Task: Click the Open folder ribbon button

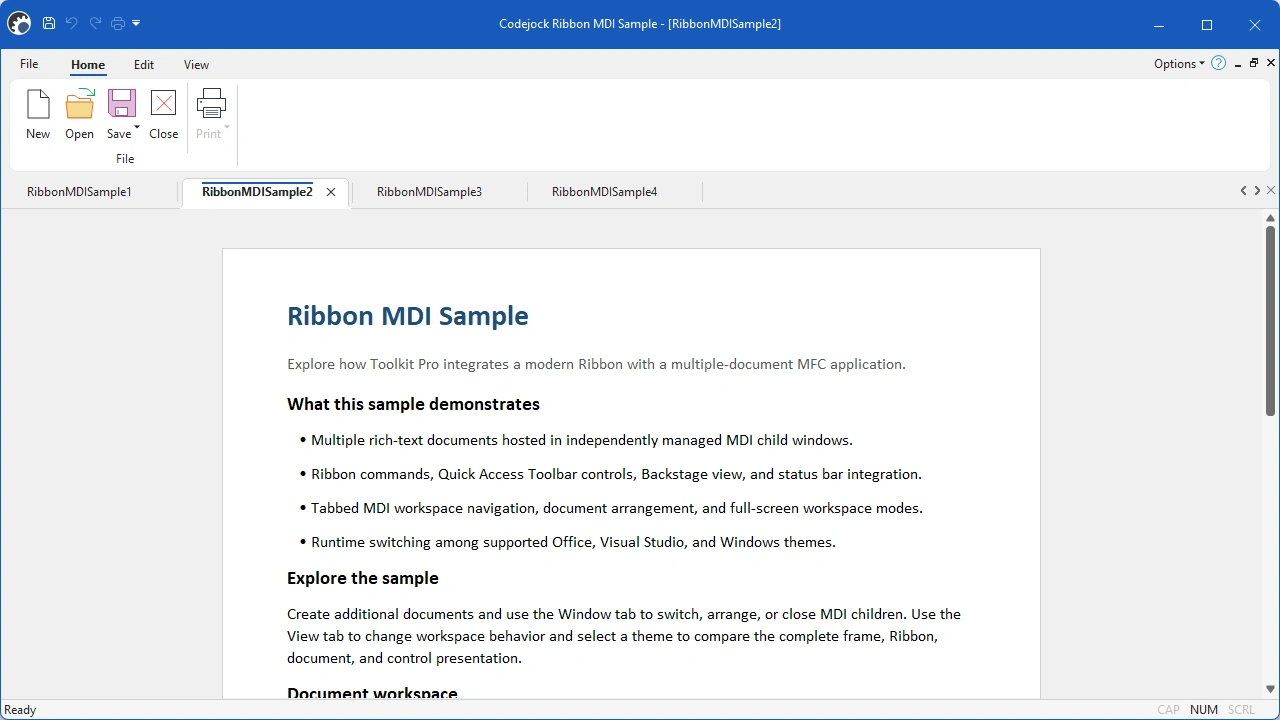Action: pyautogui.click(x=79, y=115)
